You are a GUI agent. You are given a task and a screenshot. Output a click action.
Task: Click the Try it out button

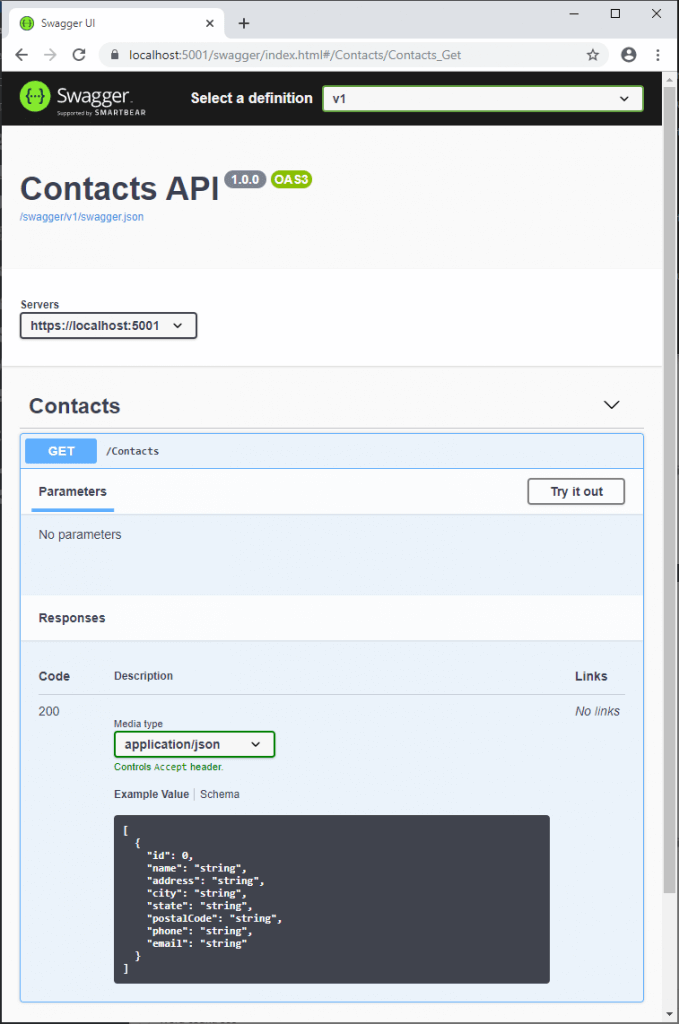(576, 491)
